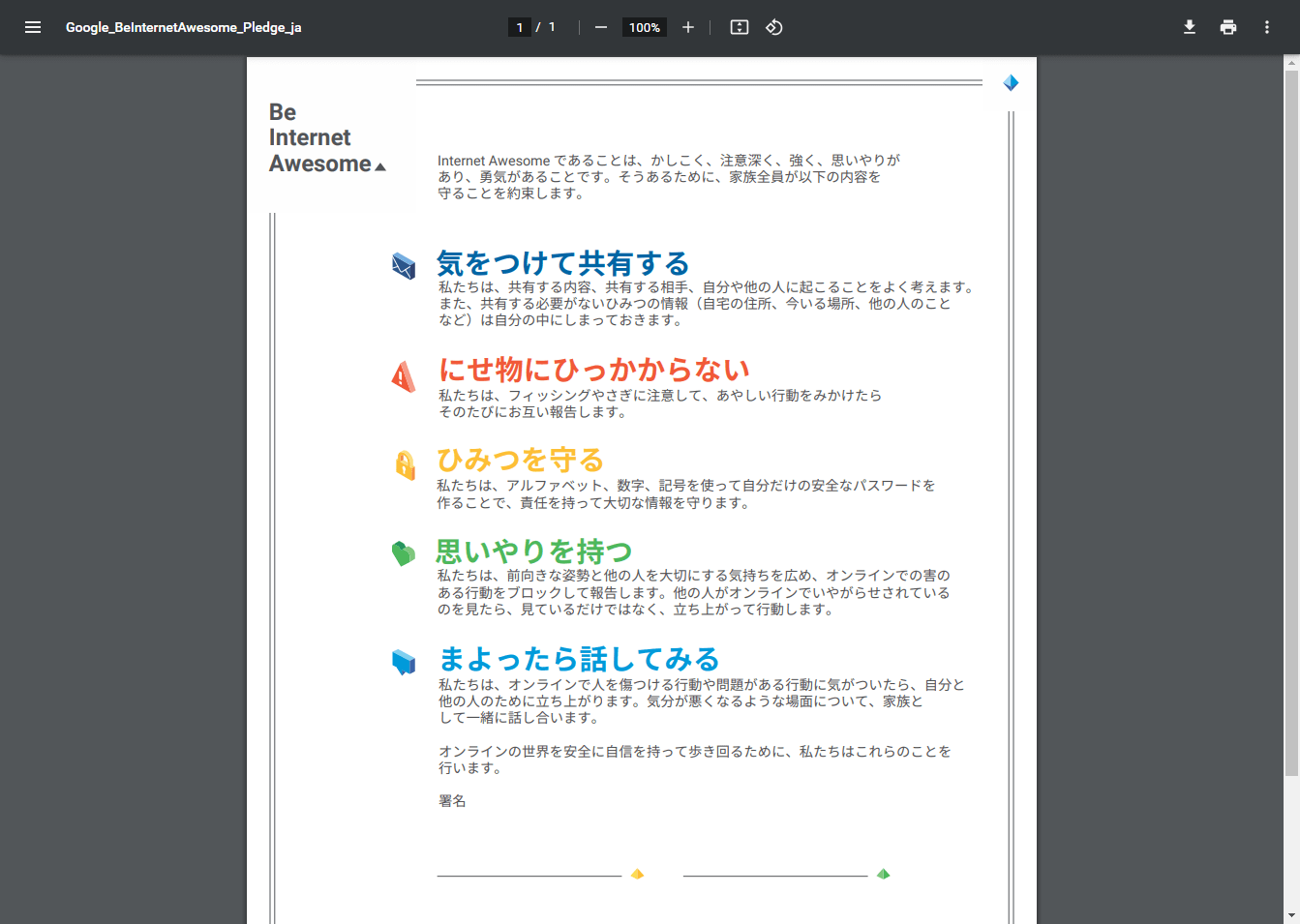Click the scrollbar down arrow
The width and height of the screenshot is (1300, 924).
pyautogui.click(x=1291, y=915)
